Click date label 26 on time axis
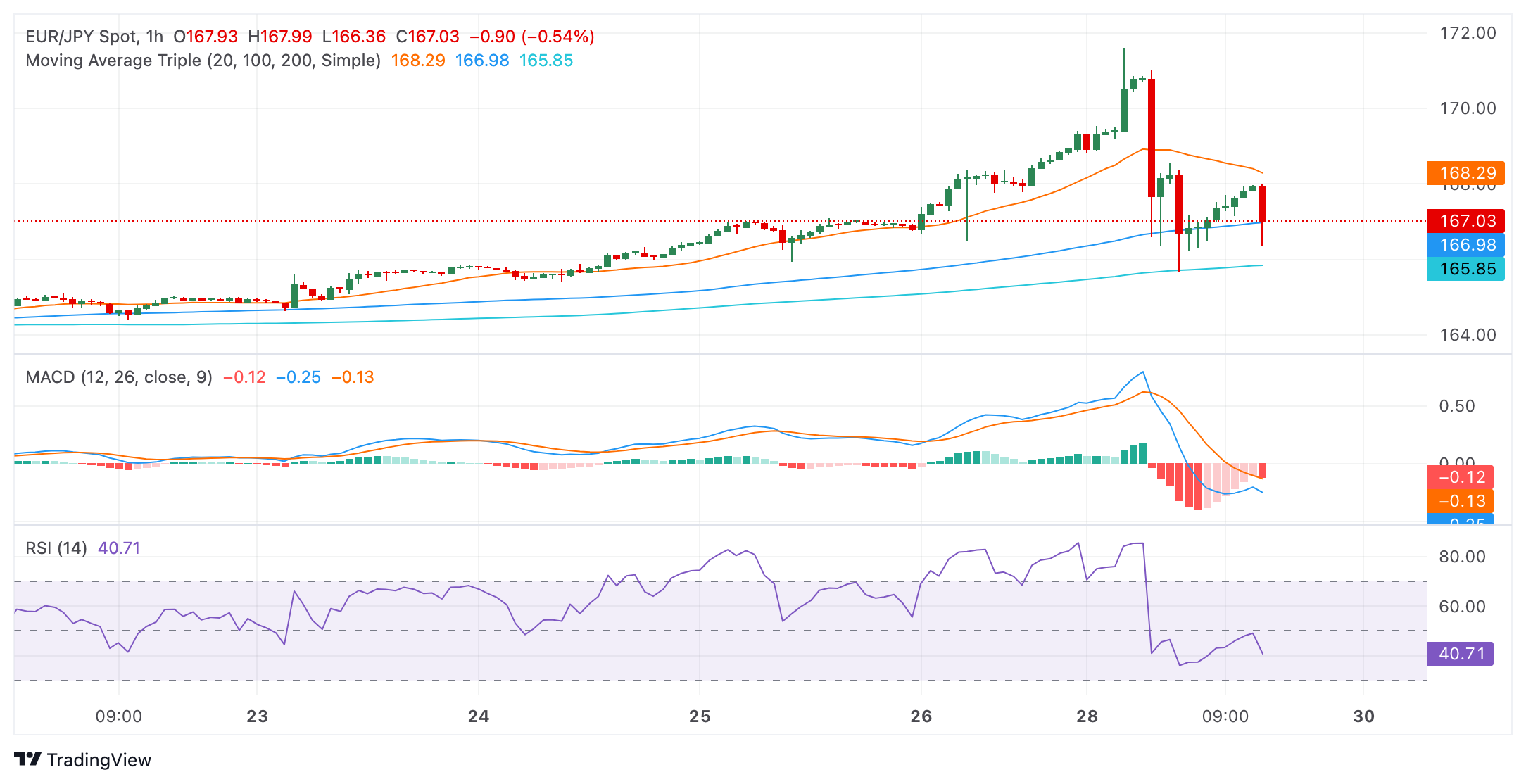Screen dimensions: 1526x784 (x=921, y=716)
